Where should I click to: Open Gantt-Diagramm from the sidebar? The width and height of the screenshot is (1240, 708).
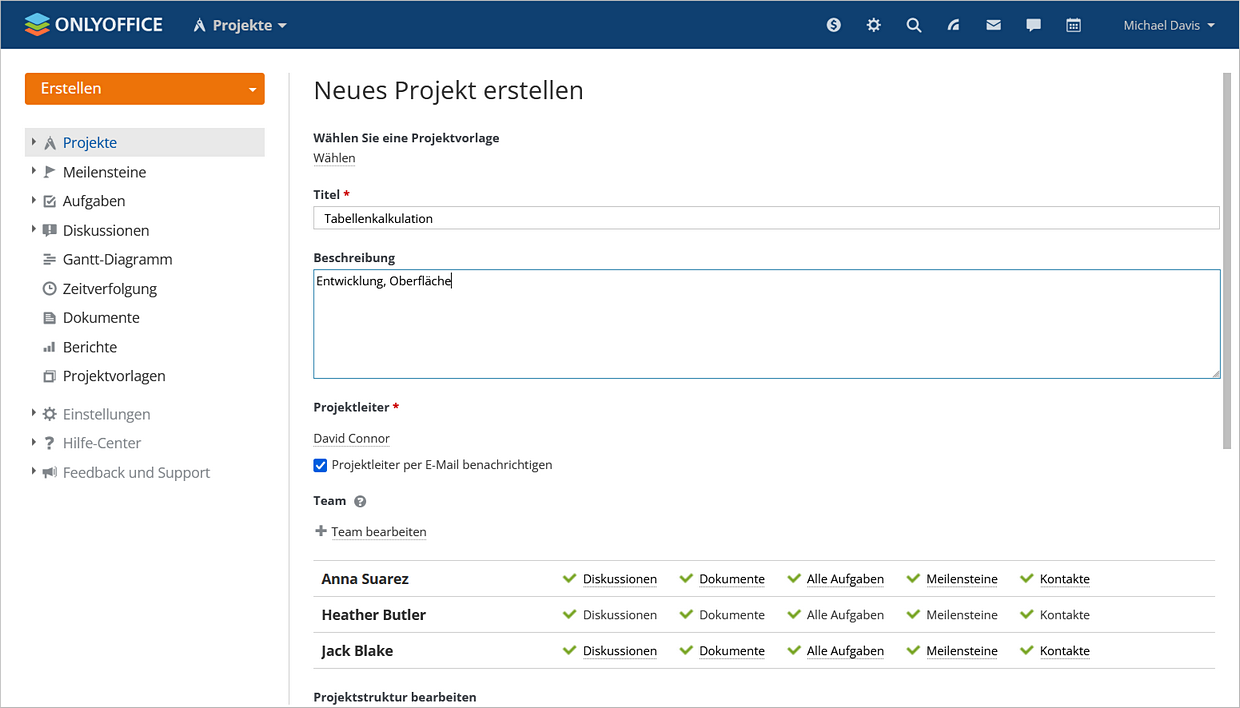tap(117, 259)
